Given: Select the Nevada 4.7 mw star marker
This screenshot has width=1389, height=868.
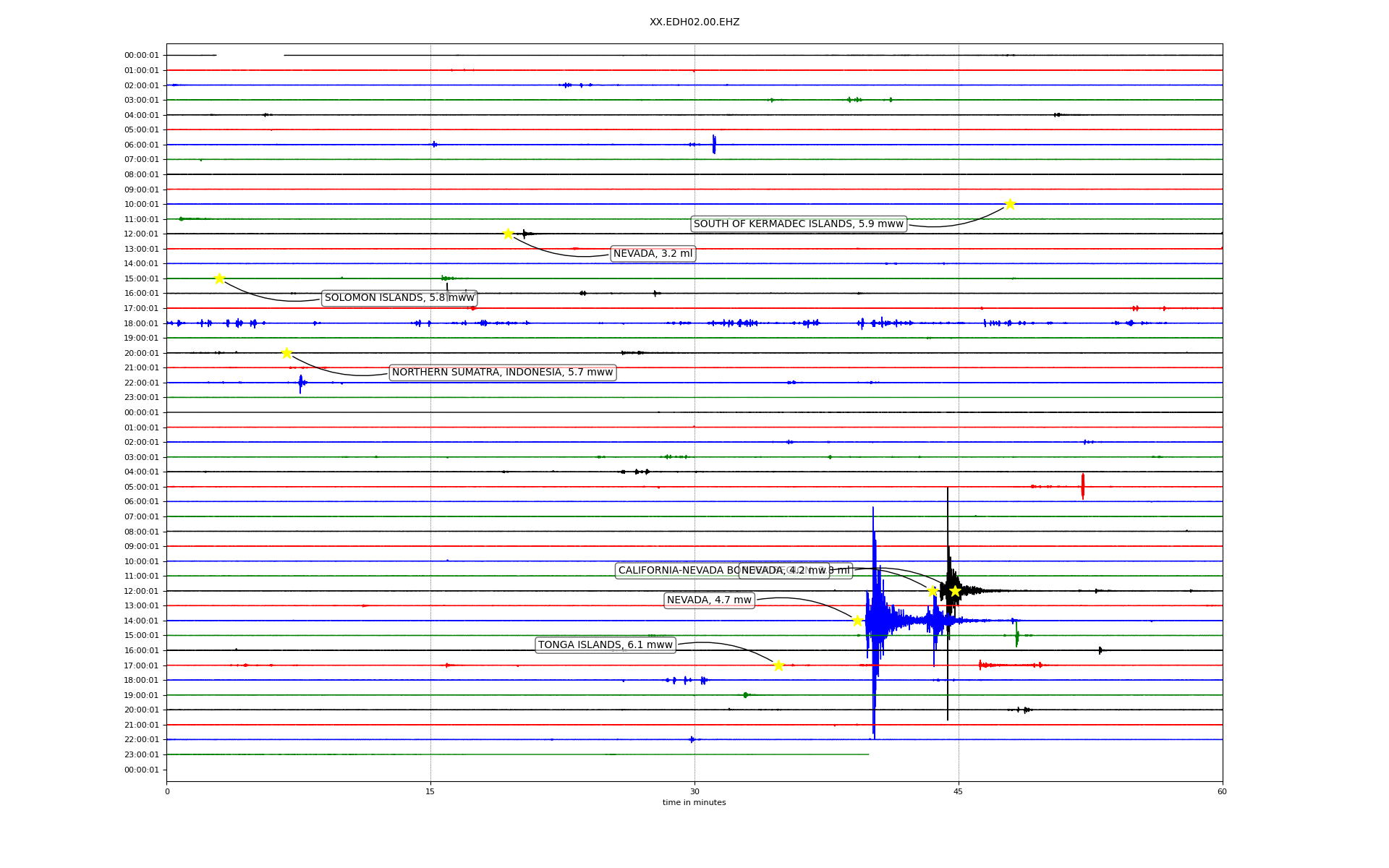Looking at the screenshot, I should 857,621.
